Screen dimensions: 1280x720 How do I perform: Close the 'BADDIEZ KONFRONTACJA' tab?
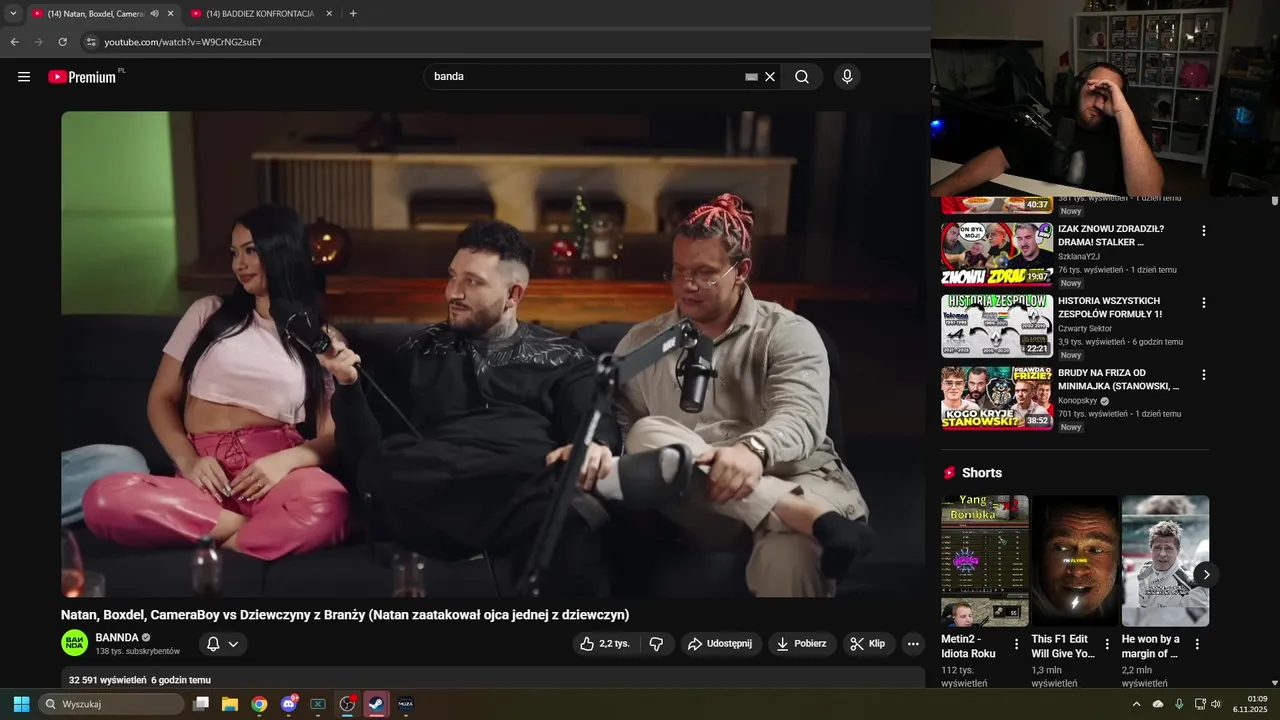coord(329,13)
